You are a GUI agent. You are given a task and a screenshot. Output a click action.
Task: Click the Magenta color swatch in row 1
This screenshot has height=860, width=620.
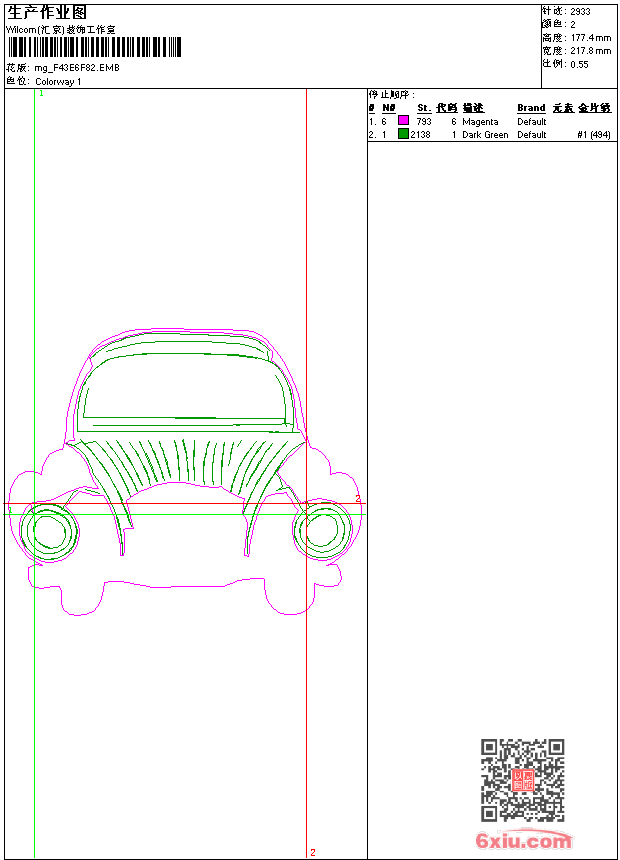click(x=403, y=121)
